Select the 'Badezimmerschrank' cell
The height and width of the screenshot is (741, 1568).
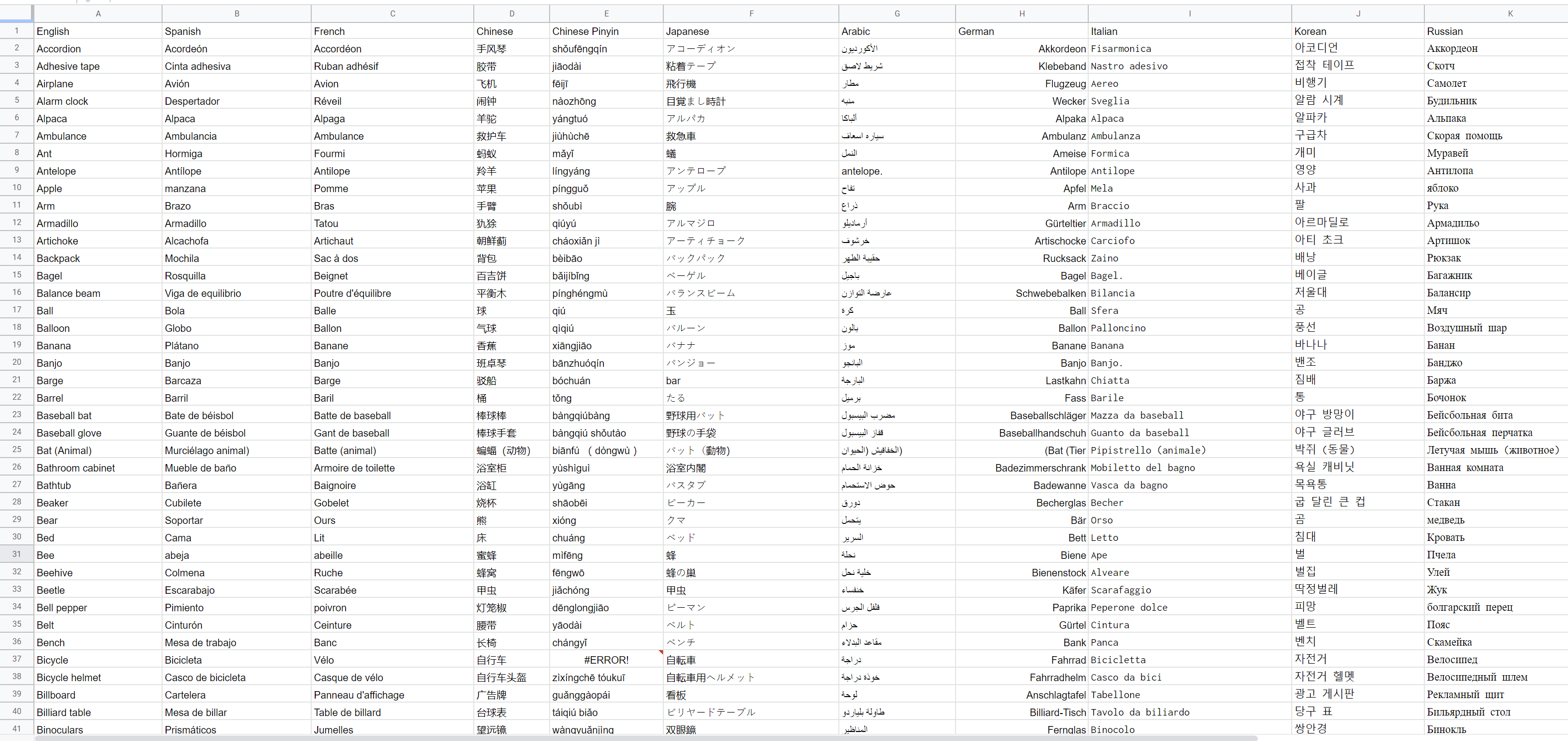click(1040, 468)
